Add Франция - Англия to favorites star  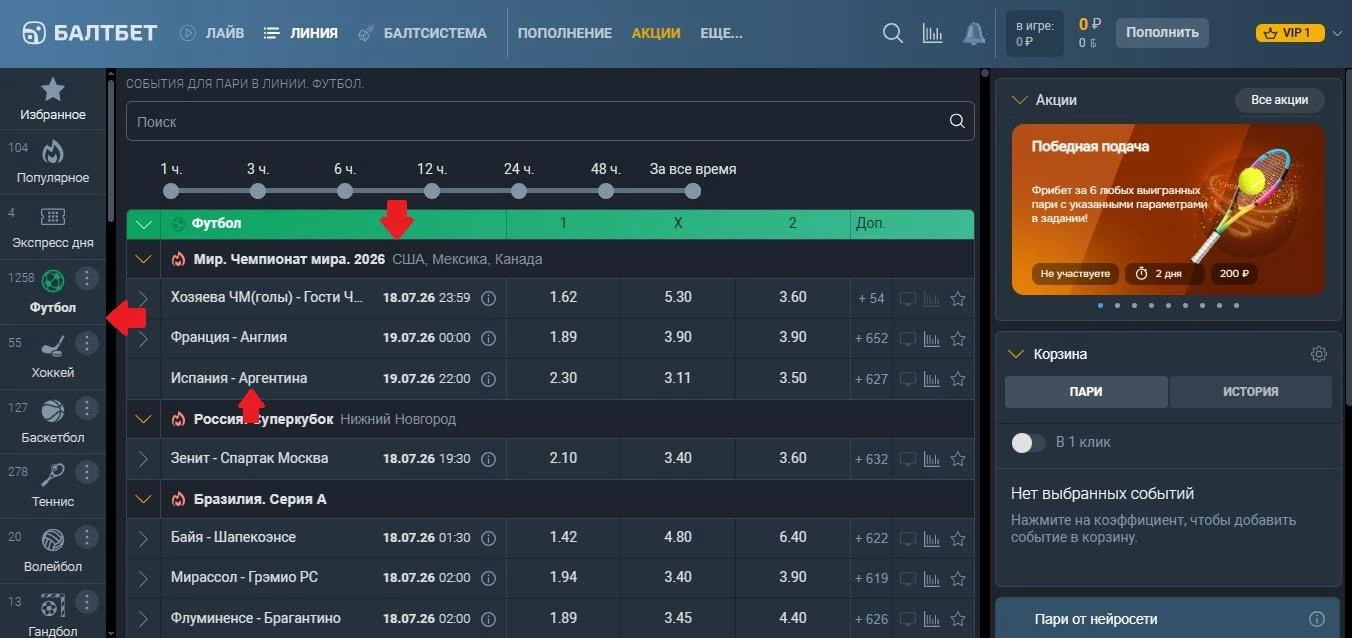958,338
